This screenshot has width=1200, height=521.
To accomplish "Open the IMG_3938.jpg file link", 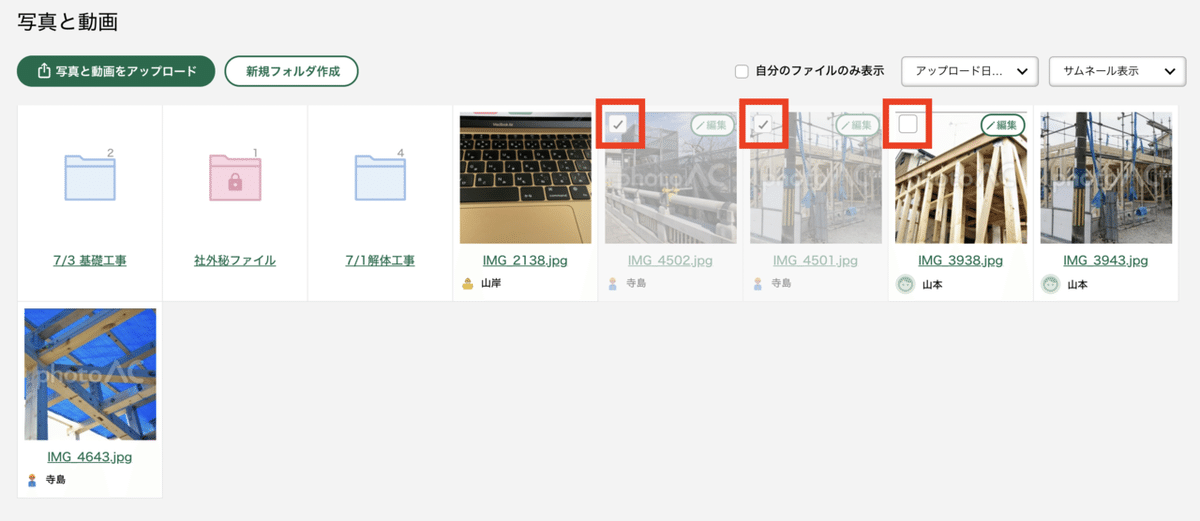I will (960, 261).
